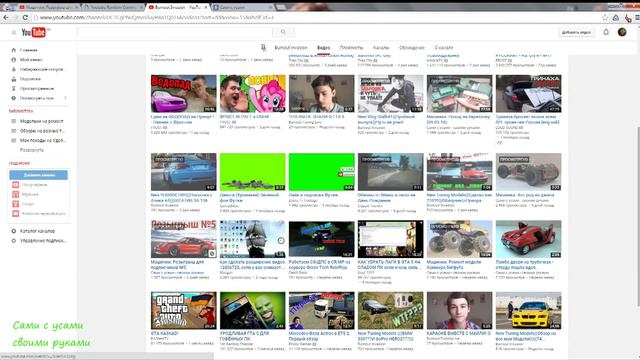Image resolution: width=640 pixels, height=360 pixels.
Task: Click the triangle extension icon in toolbar
Action: (616, 18)
